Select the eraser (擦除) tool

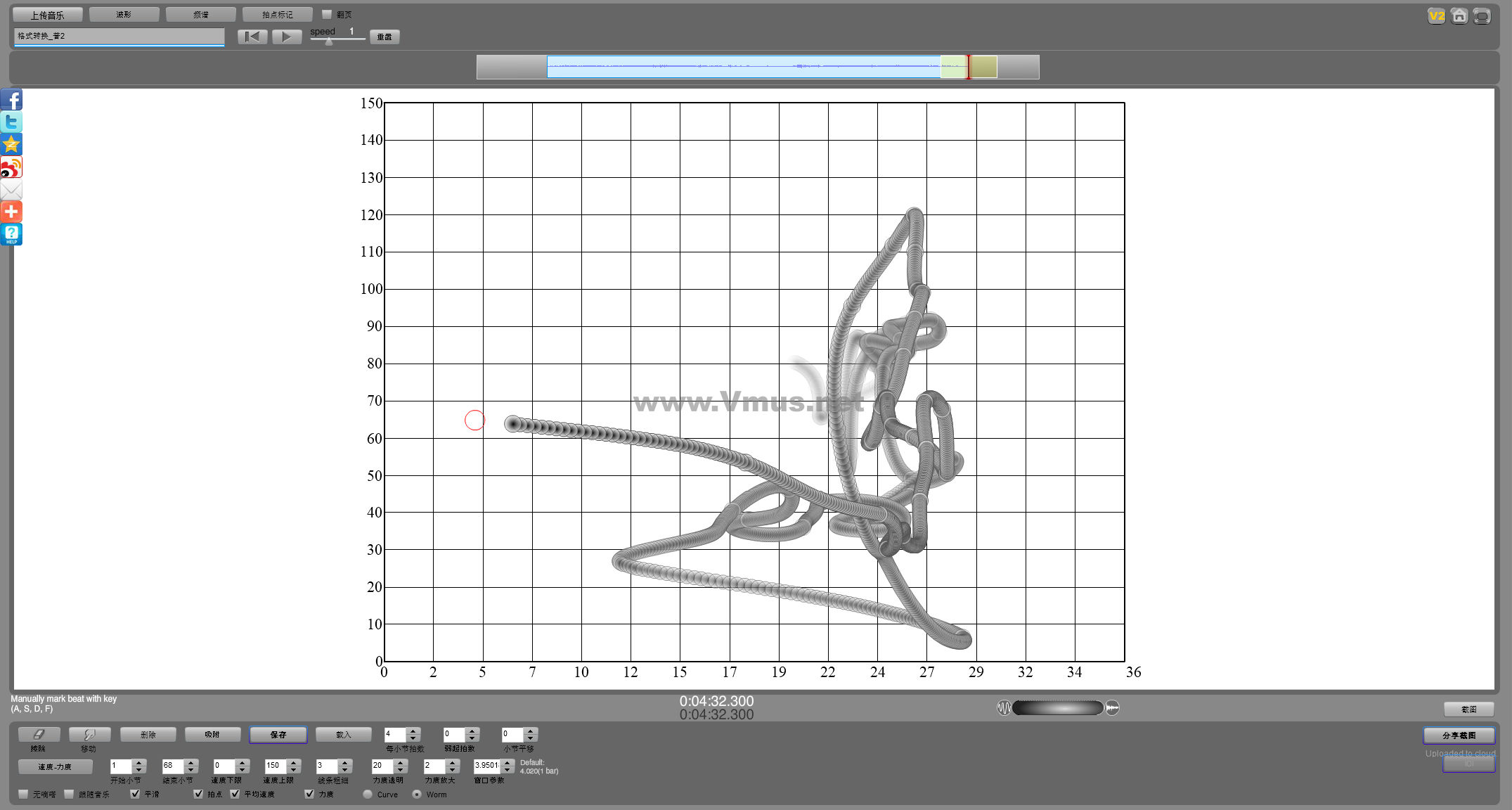tap(39, 735)
